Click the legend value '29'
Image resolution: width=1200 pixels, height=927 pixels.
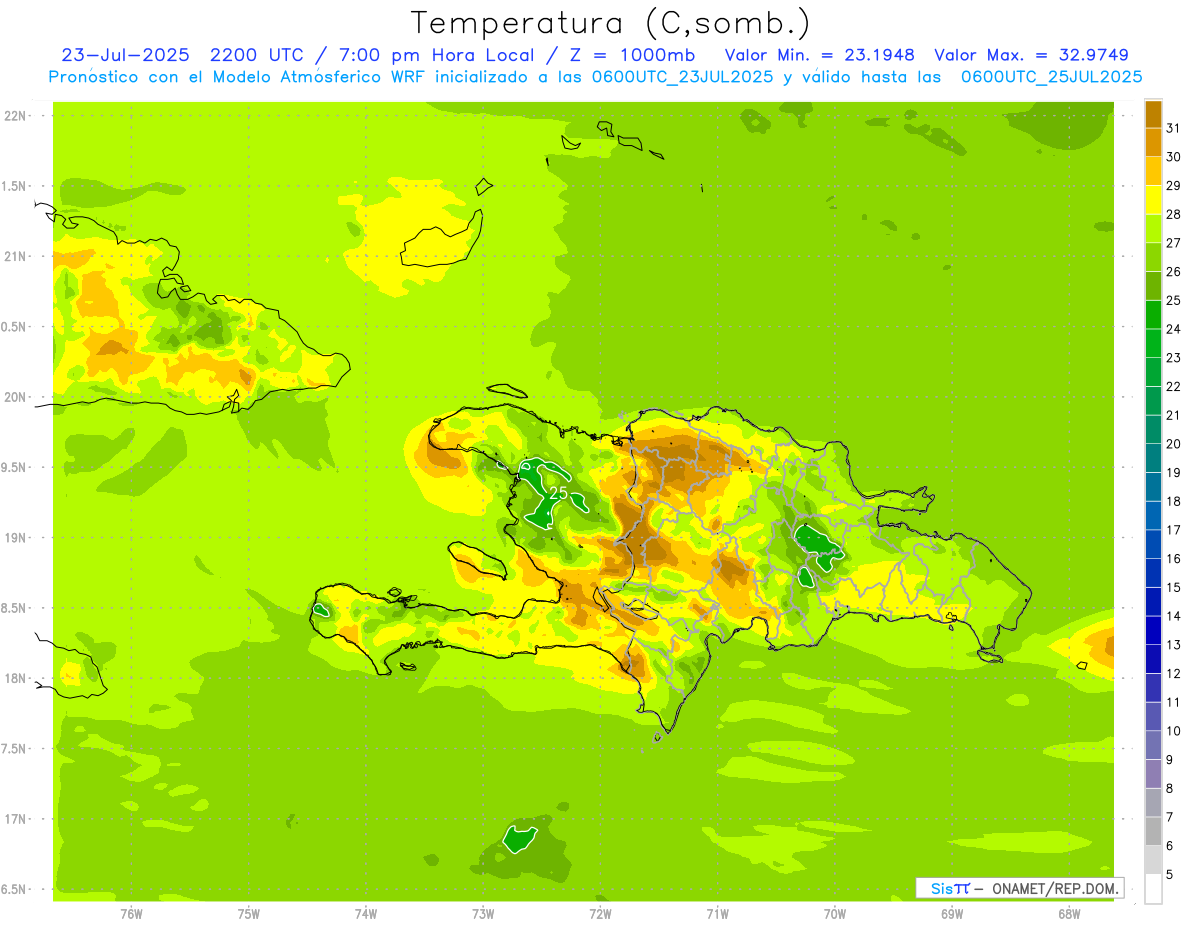coord(1173,186)
